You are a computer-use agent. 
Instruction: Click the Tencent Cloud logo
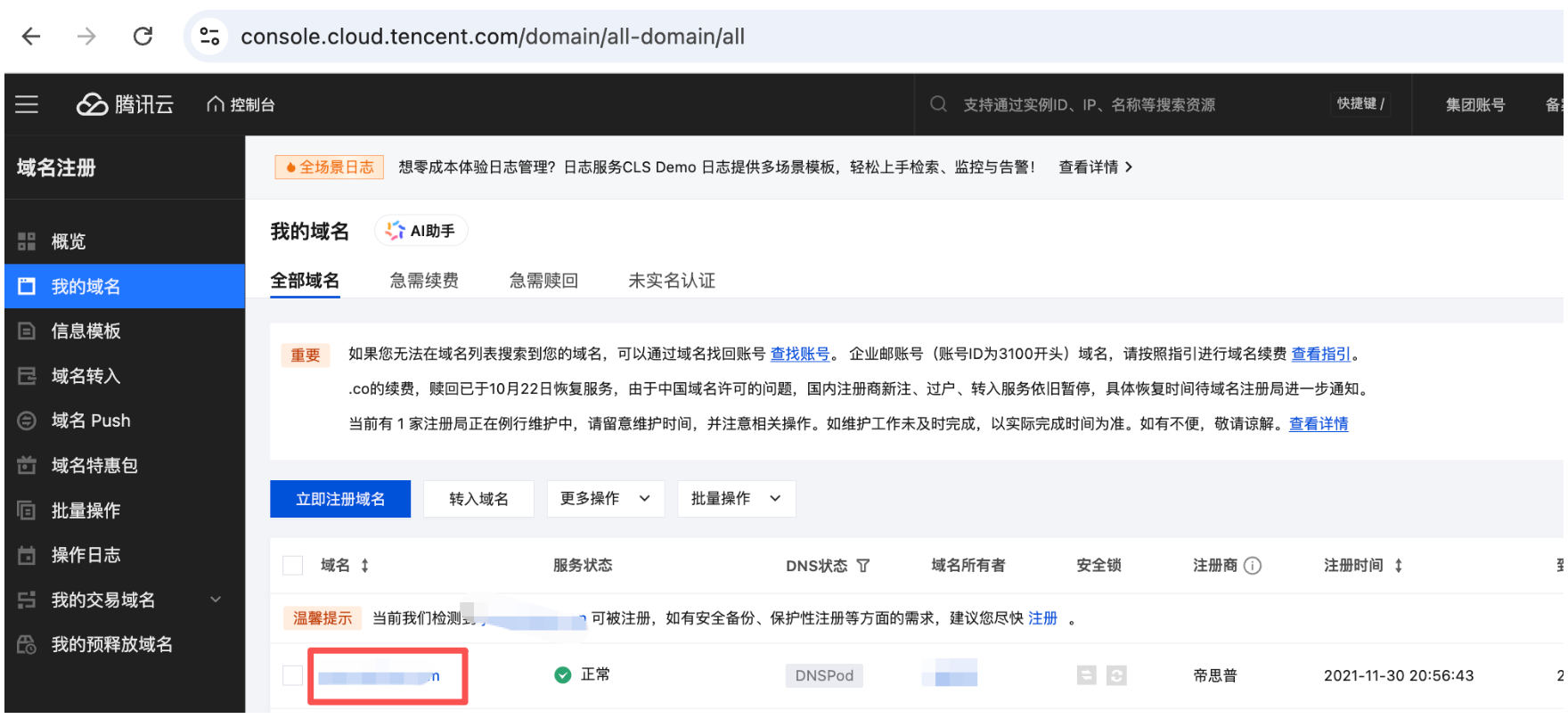coord(125,104)
